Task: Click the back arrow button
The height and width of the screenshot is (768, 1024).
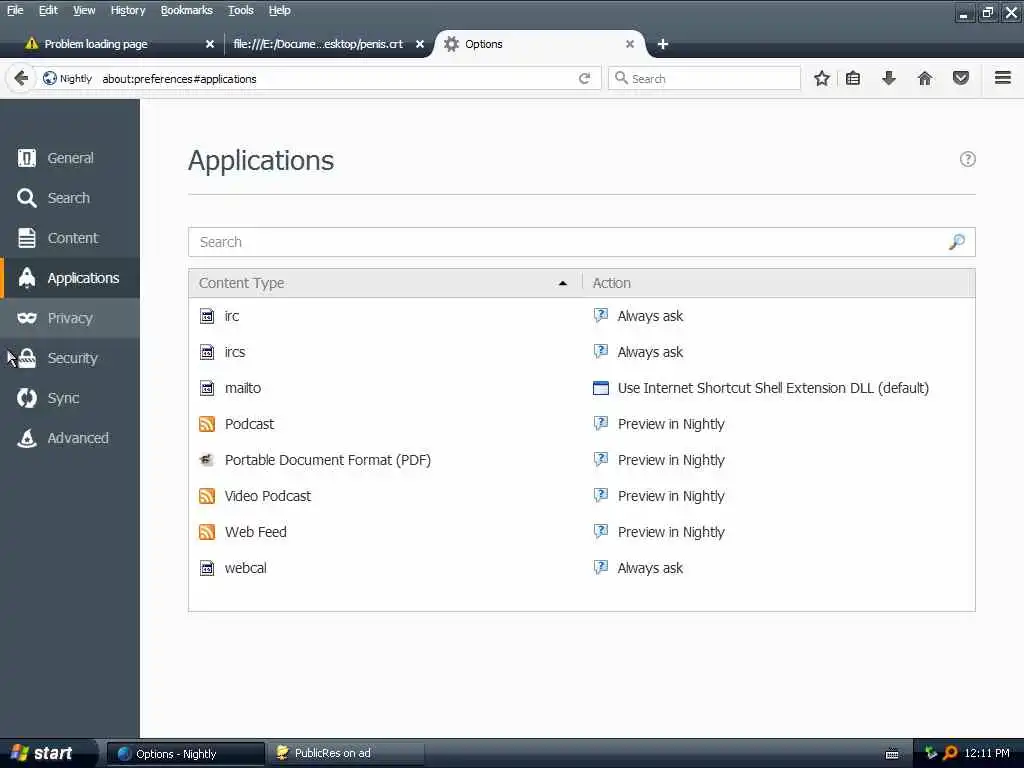Action: 21,78
